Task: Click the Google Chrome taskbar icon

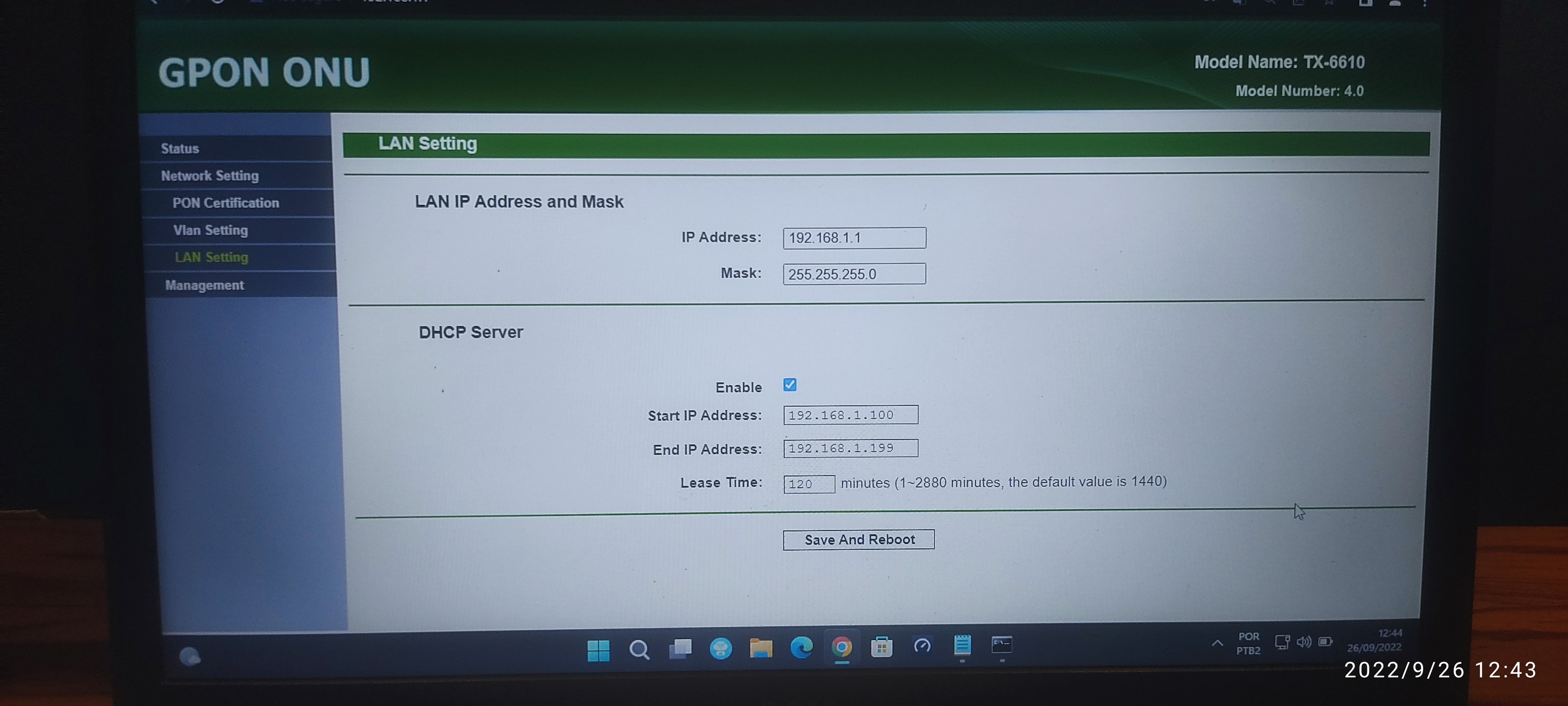Action: [x=841, y=647]
